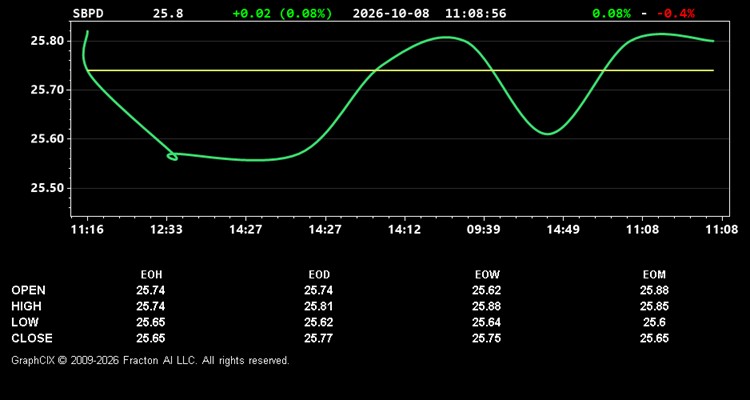Select the EOM column header
Viewport: 750px width, 400px height.
[x=654, y=275]
